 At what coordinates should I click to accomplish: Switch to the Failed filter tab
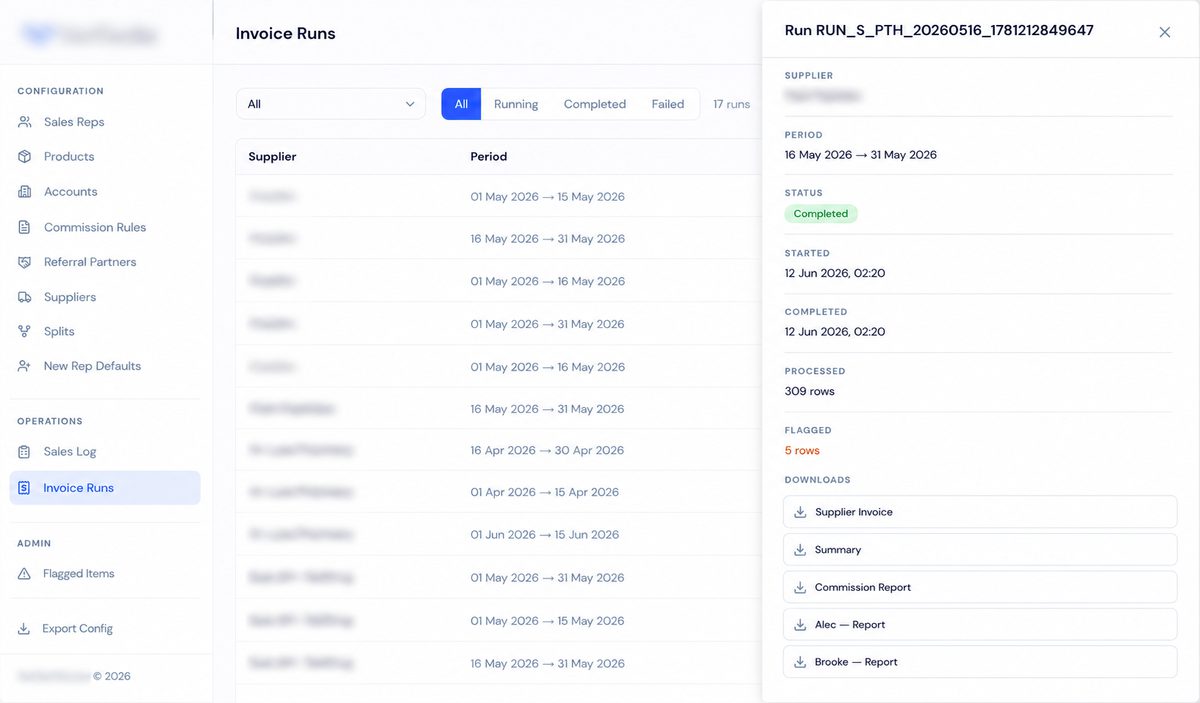[668, 104]
